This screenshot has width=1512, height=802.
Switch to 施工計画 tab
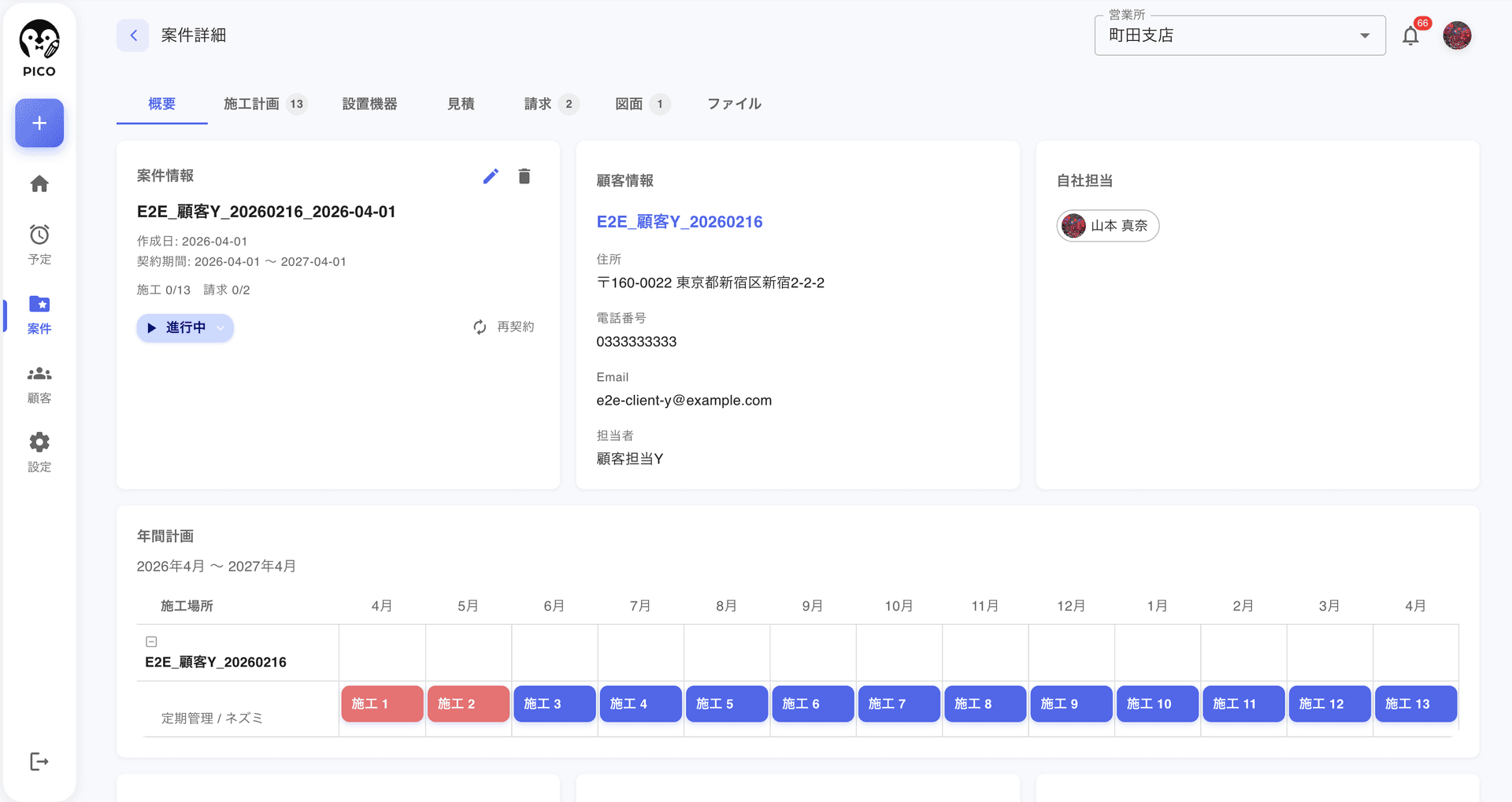click(x=265, y=104)
